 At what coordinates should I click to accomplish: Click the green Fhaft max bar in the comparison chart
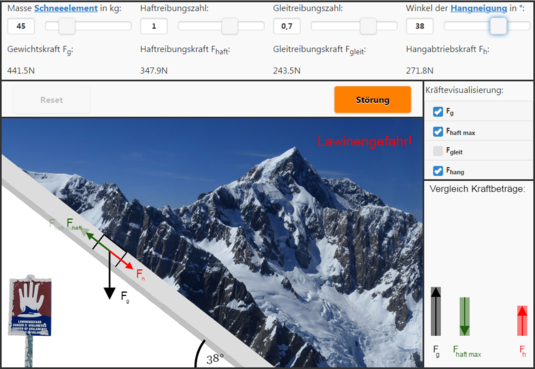pos(464,316)
